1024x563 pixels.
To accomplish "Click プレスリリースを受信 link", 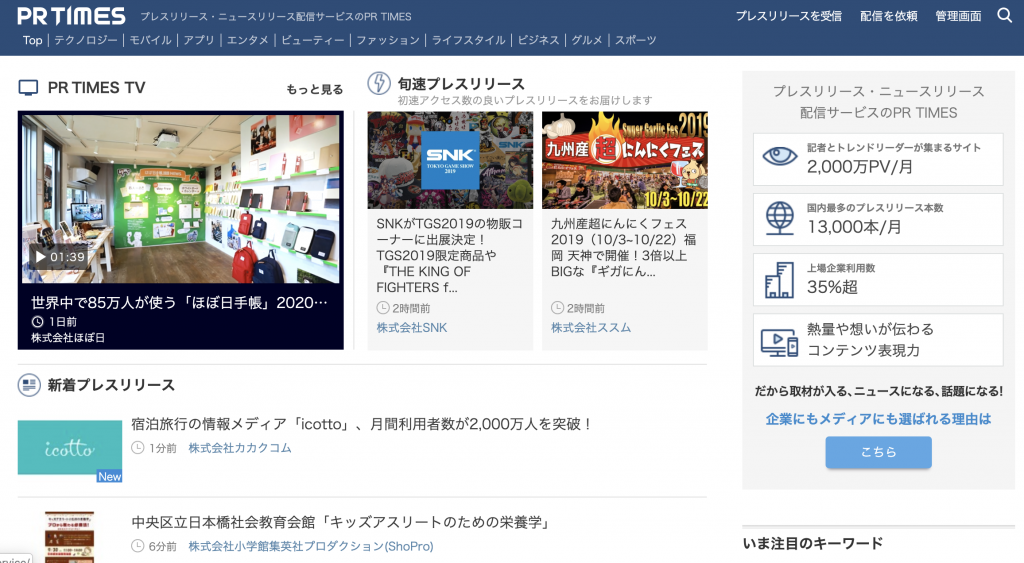I will (x=788, y=16).
